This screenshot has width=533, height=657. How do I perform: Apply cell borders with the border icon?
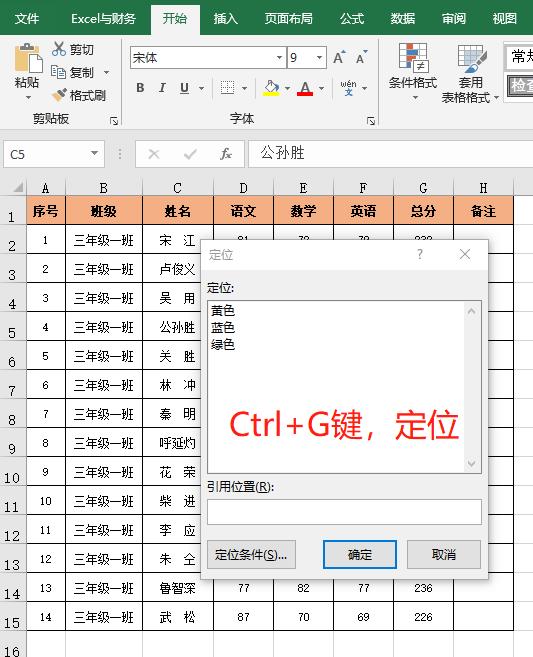[x=228, y=88]
